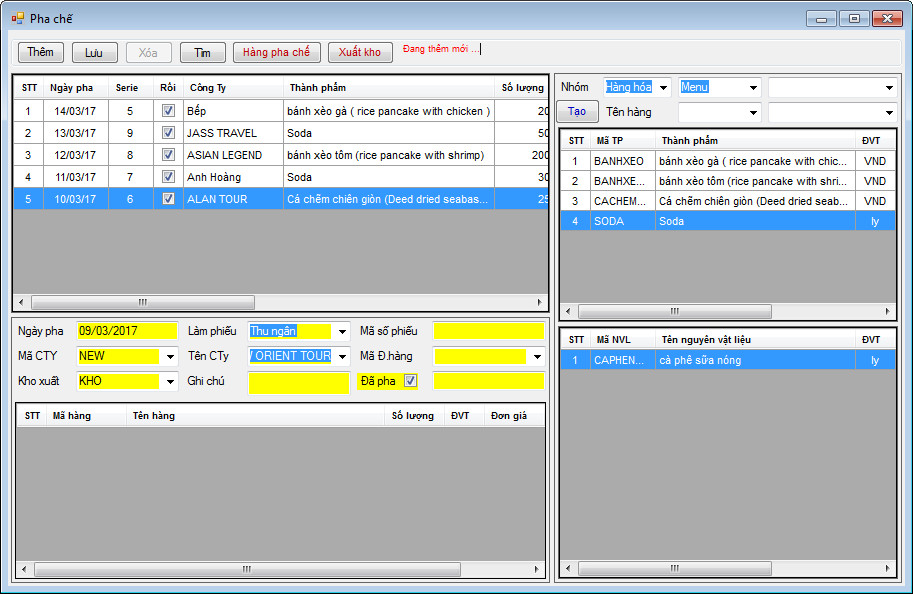Click the Số lượng header in detail grid

click(412, 415)
